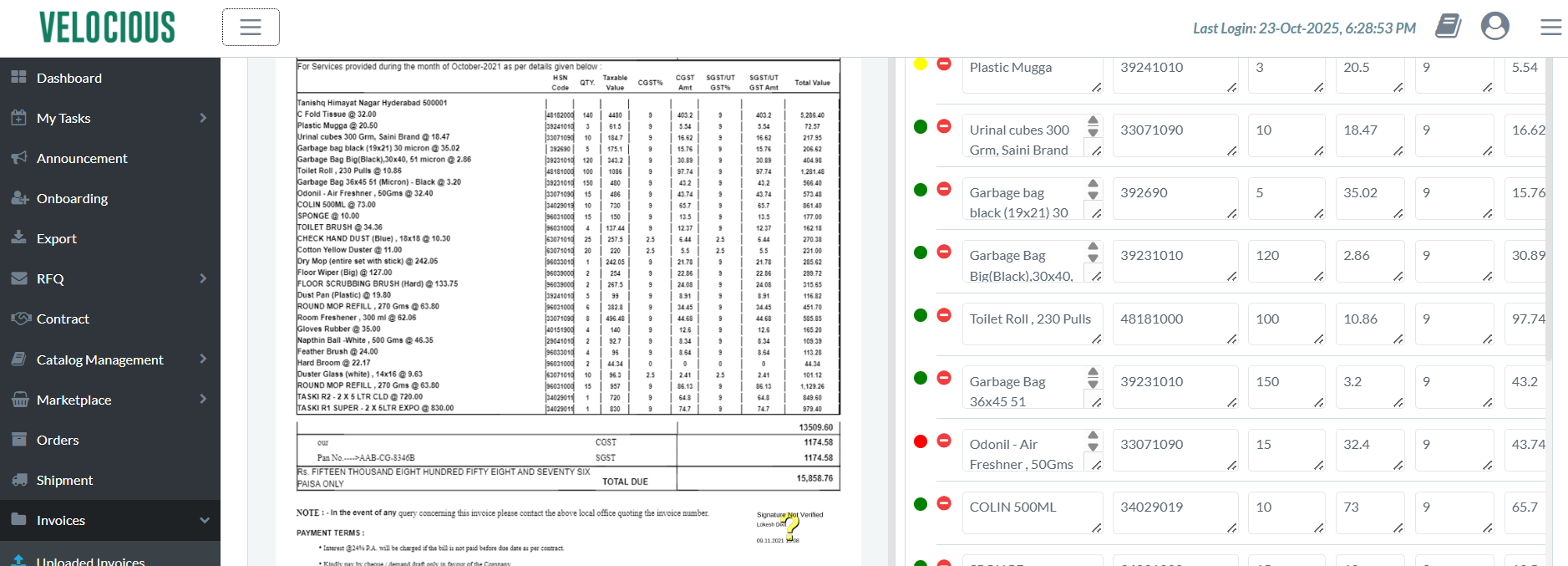Image resolution: width=1568 pixels, height=566 pixels.
Task: Click the Marketplace basket icon
Action: tap(20, 399)
